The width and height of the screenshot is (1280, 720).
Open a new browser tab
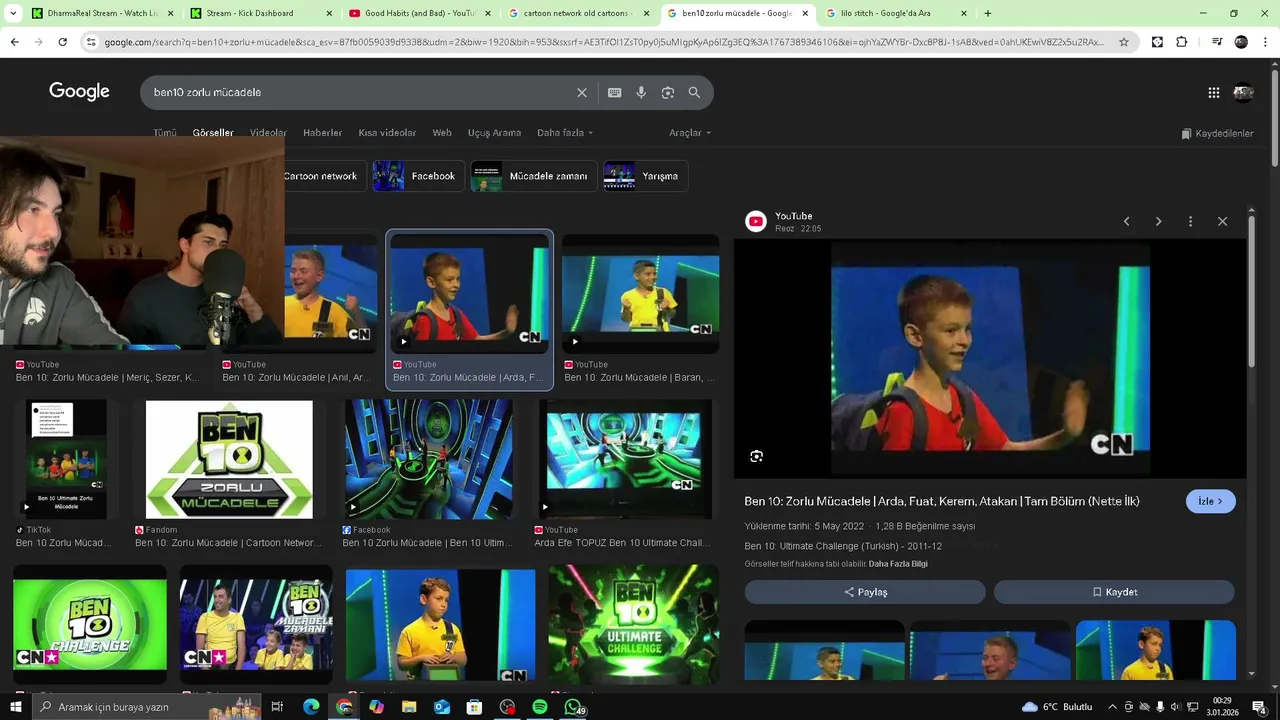tap(988, 13)
